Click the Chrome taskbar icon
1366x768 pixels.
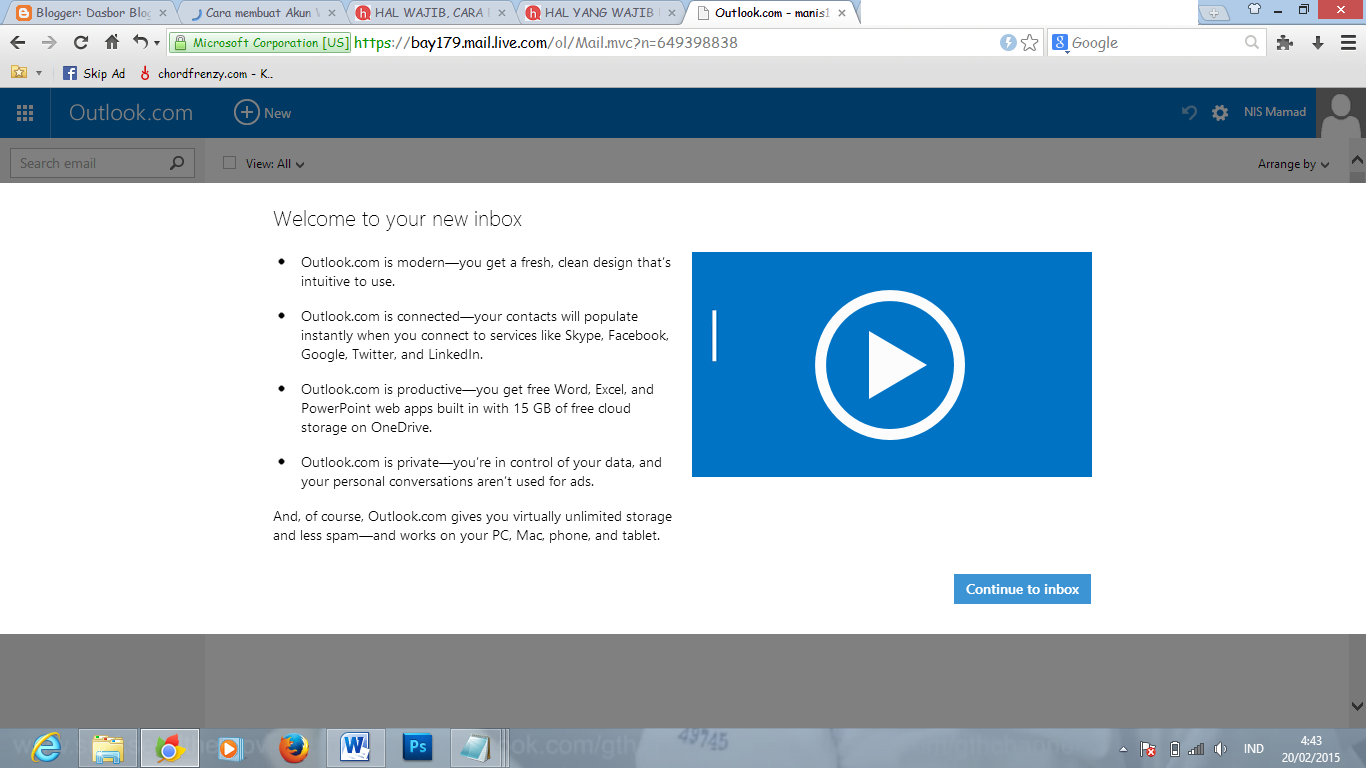pyautogui.click(x=170, y=748)
